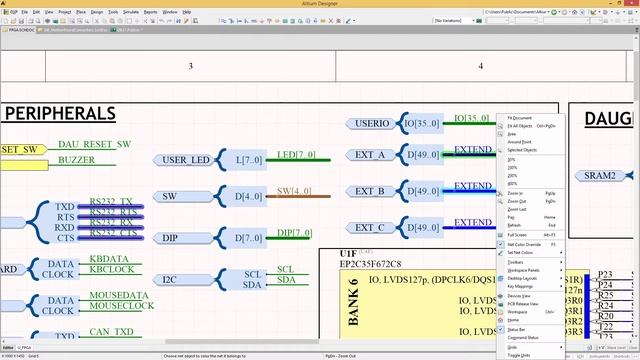The height and width of the screenshot is (360, 640).
Task: Expand Set Net Colors submenu
Action: 531,253
